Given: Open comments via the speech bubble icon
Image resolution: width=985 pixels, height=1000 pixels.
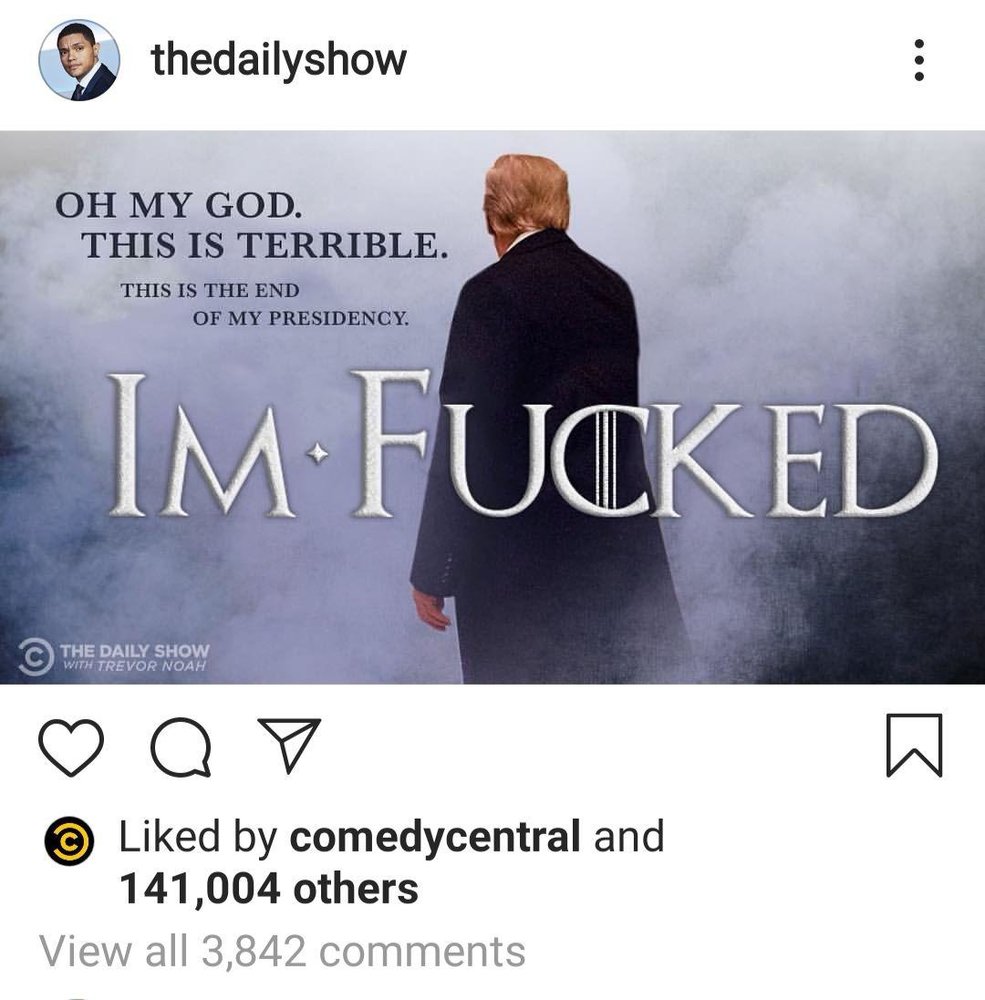Looking at the screenshot, I should point(181,747).
